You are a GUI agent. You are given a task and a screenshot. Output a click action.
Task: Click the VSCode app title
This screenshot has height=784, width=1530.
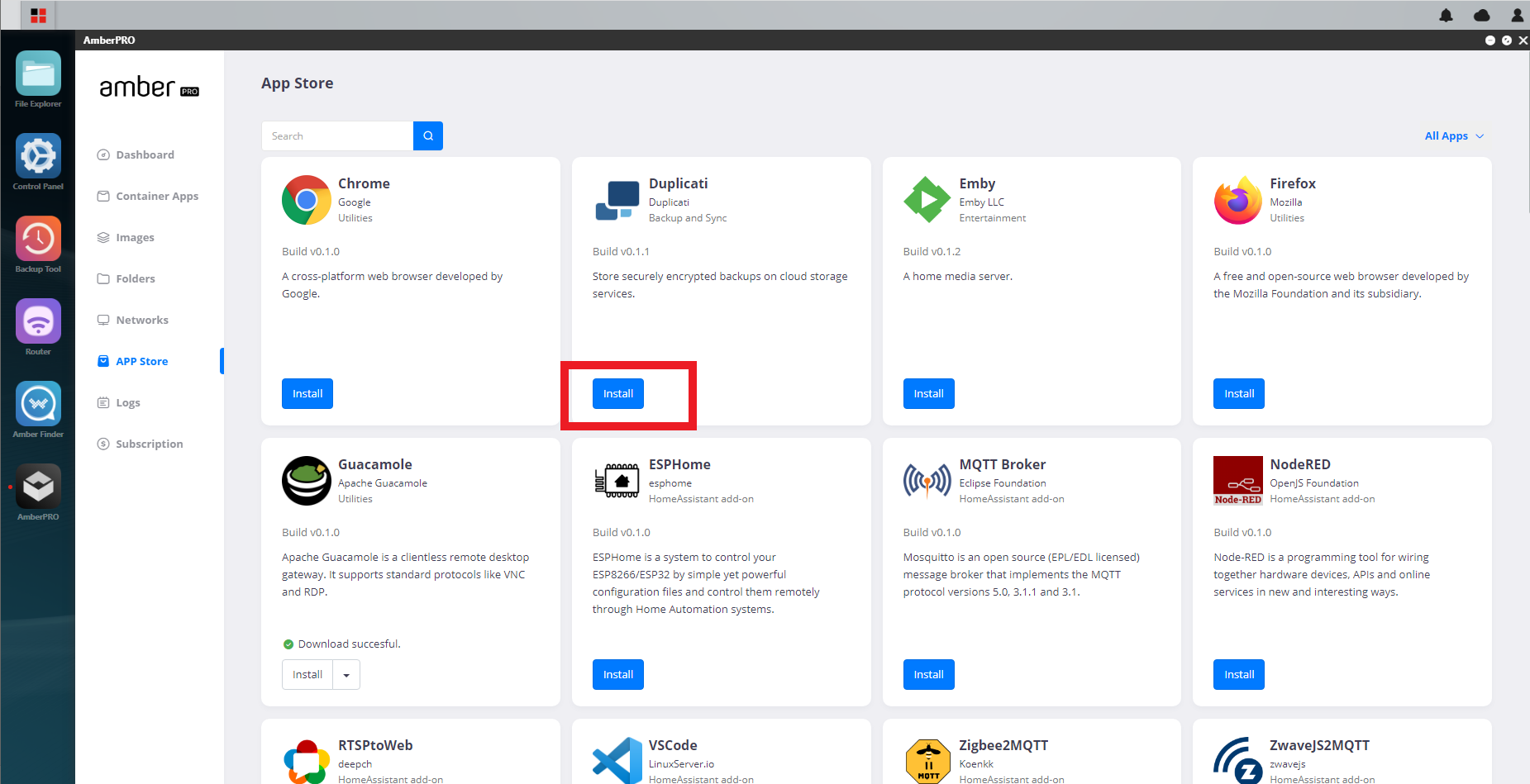pyautogui.click(x=673, y=745)
